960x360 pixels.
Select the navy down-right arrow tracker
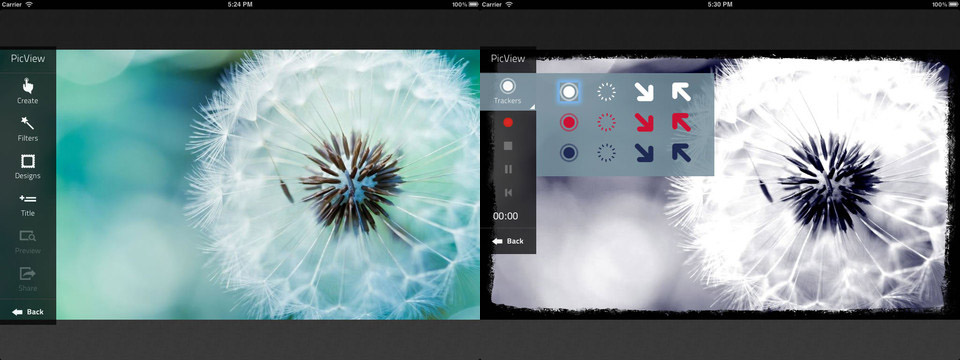click(643, 152)
